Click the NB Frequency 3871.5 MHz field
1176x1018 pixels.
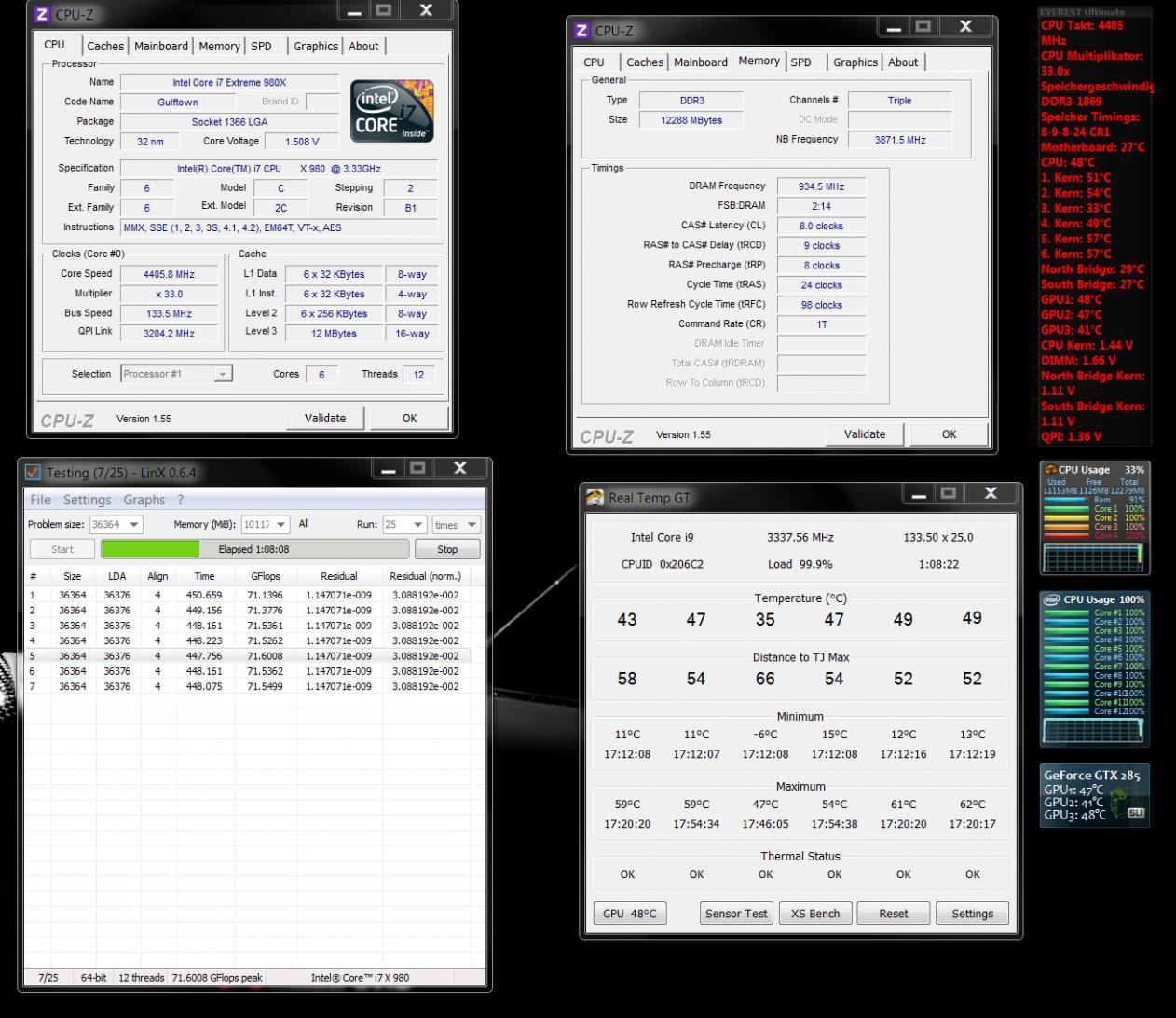pyautogui.click(x=899, y=140)
